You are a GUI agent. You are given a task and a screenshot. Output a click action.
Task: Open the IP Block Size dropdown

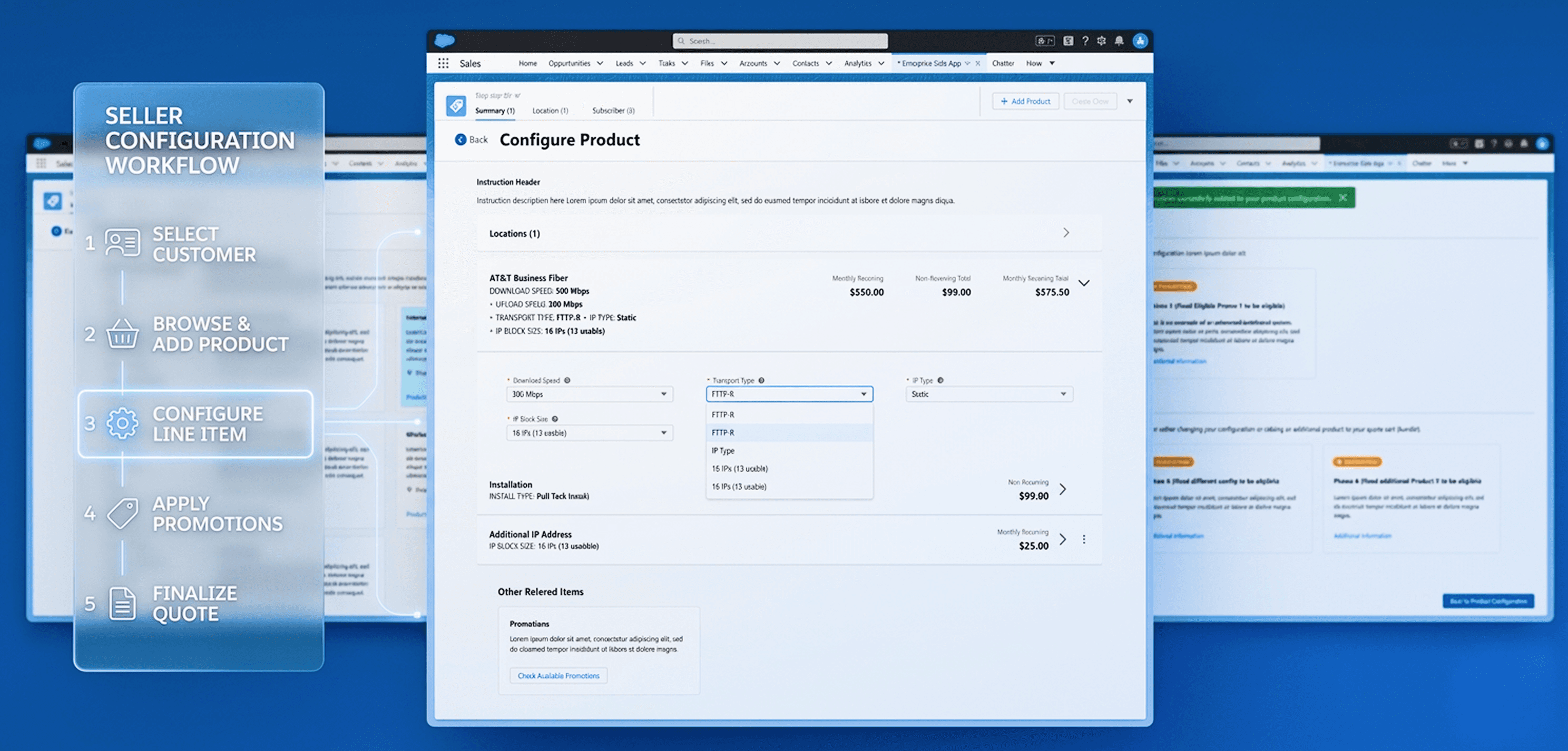pyautogui.click(x=589, y=433)
